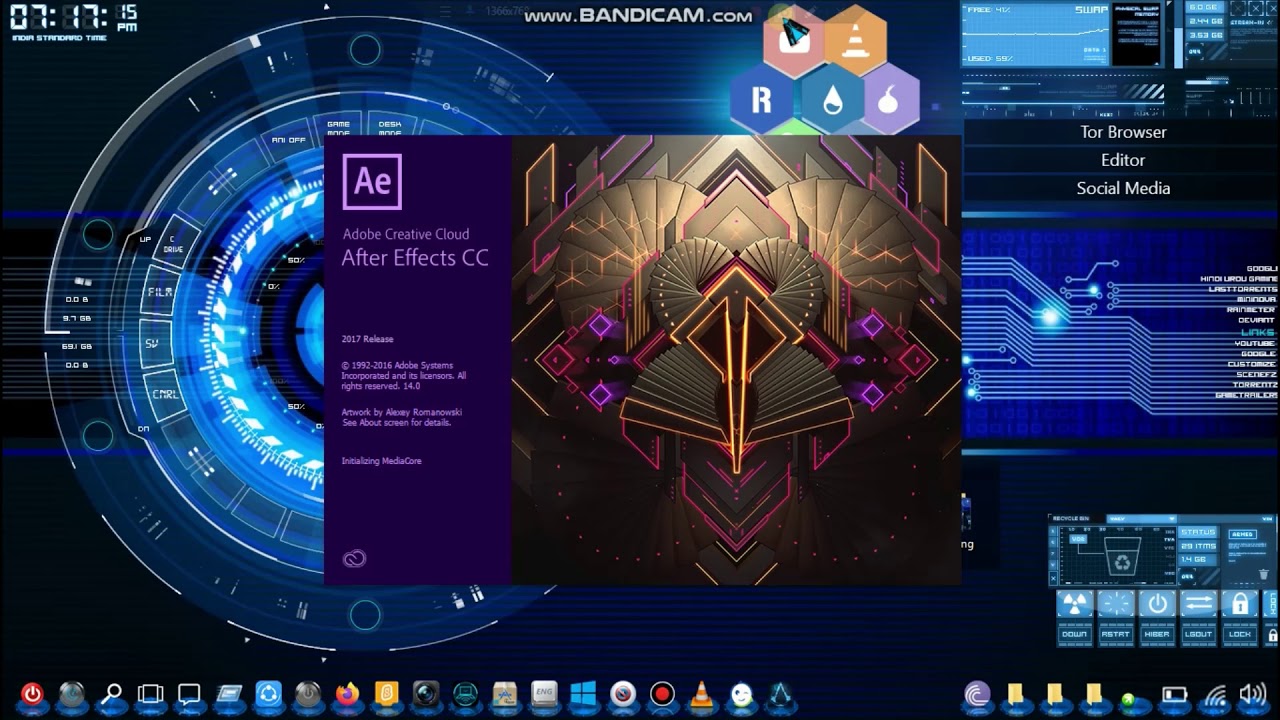Click the padlock lock icon tile
The width and height of the screenshot is (1280, 720).
pos(1239,604)
